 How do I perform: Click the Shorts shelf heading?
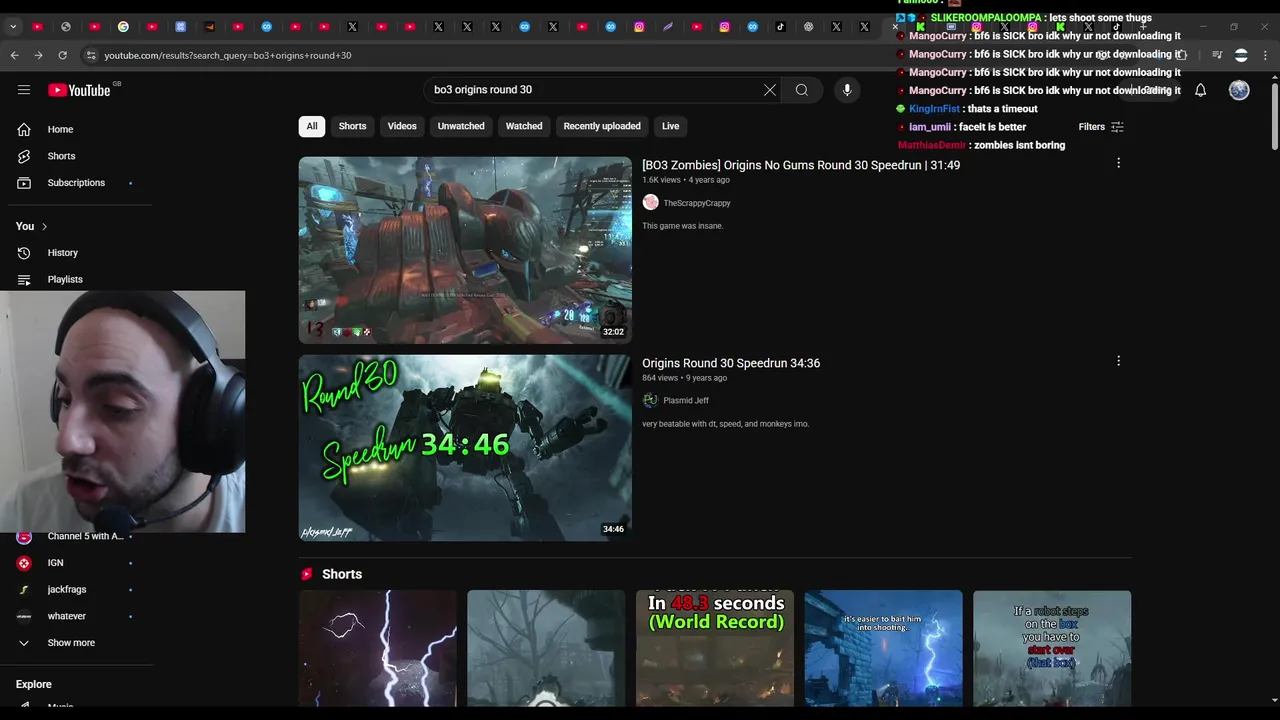pyautogui.click(x=342, y=574)
